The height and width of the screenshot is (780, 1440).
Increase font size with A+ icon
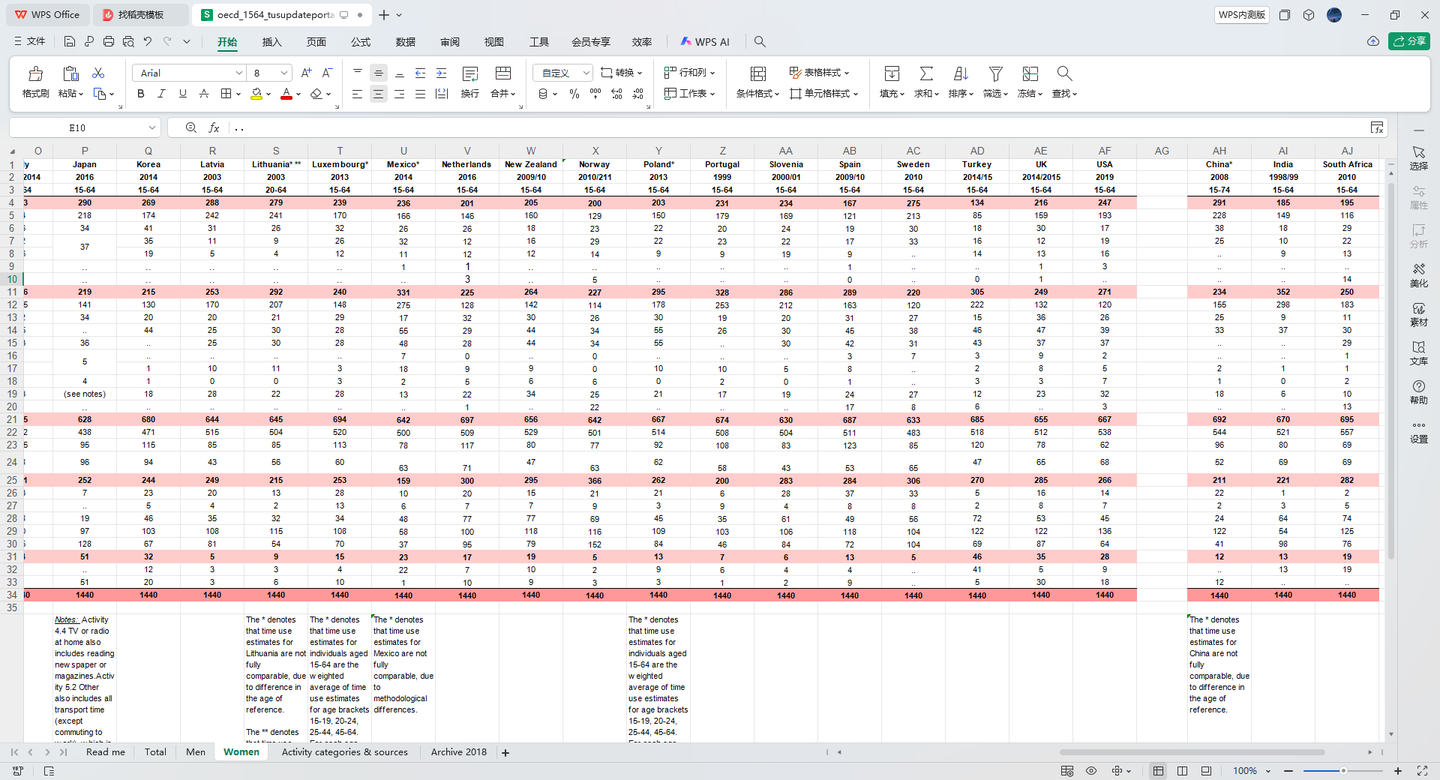click(x=306, y=73)
